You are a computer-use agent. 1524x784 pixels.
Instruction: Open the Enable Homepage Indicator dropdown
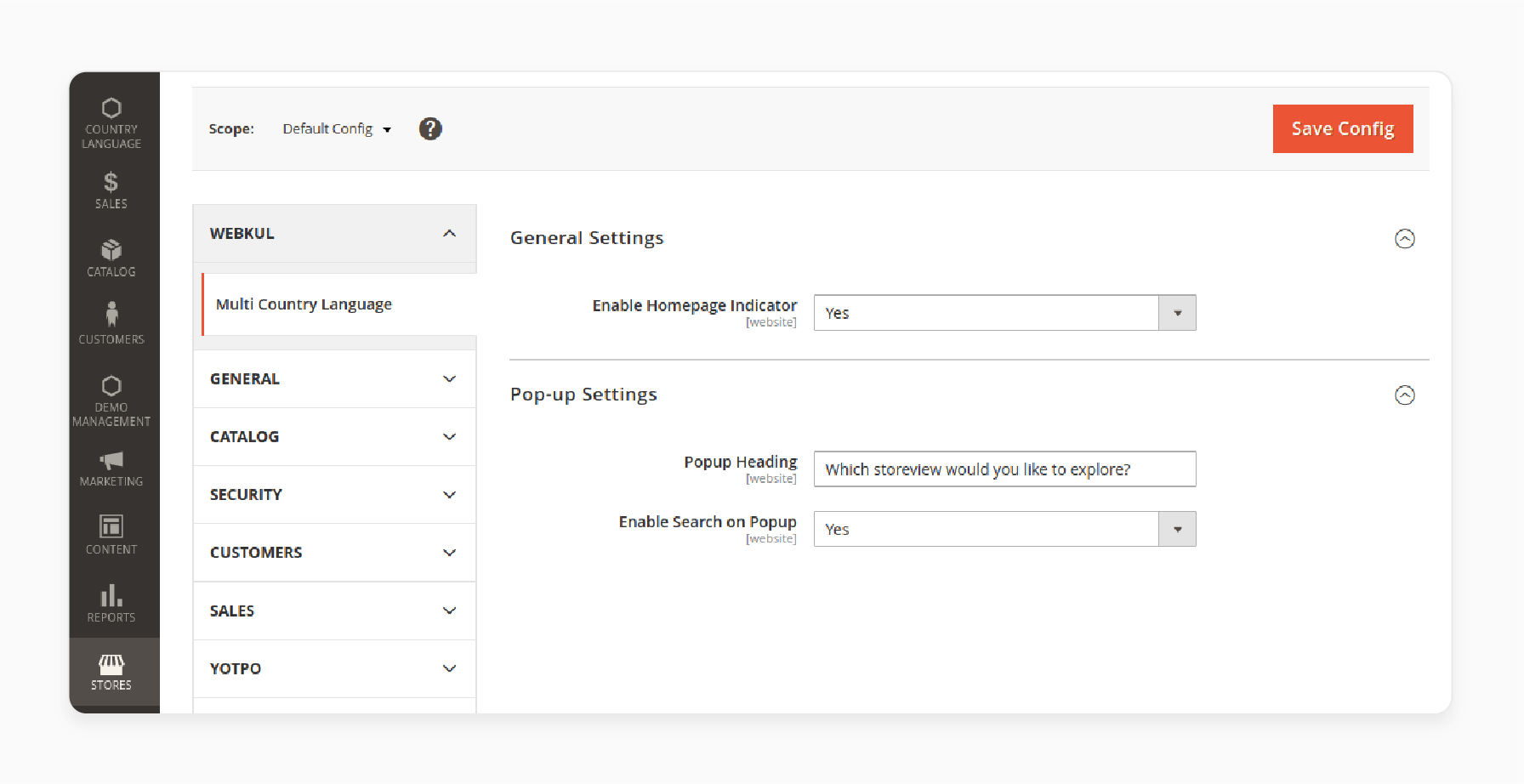1005,313
